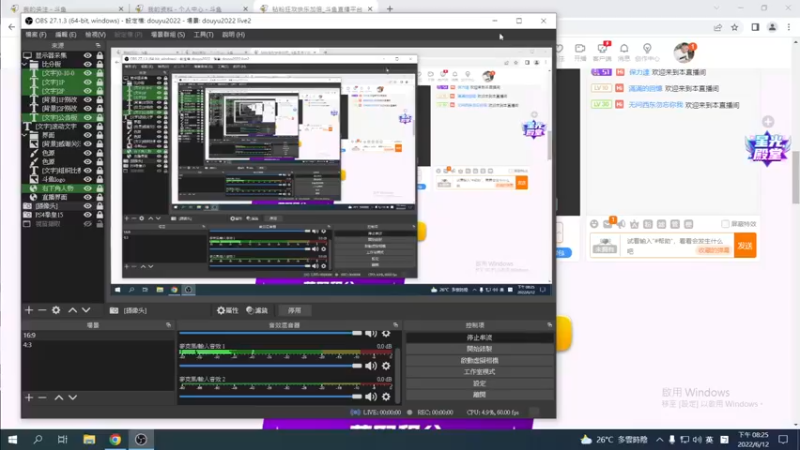Undock the 控制項 panel using its header icon
Viewport: 800px width, 450px height.
549,325
